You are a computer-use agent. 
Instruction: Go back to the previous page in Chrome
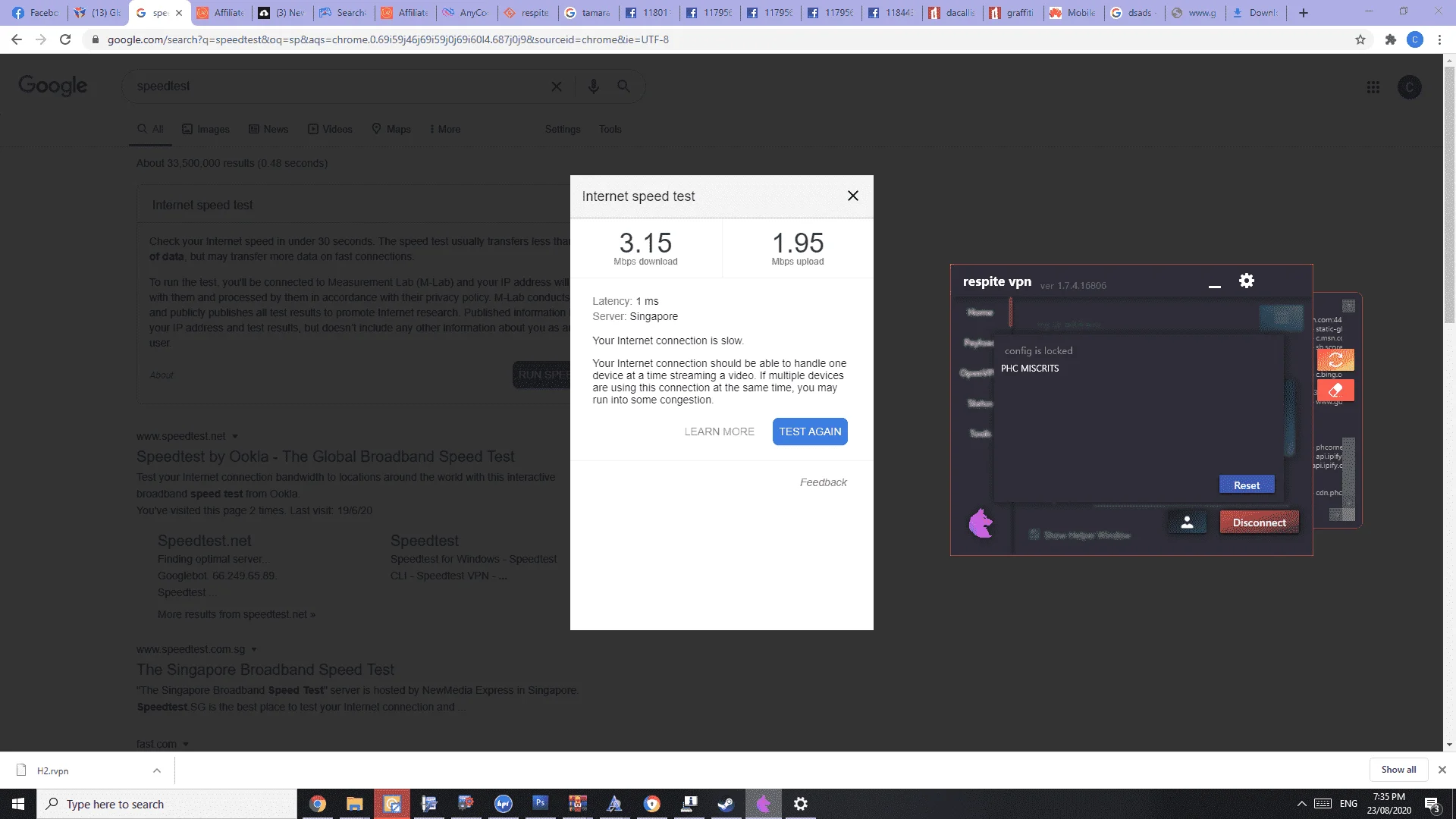[x=17, y=39]
